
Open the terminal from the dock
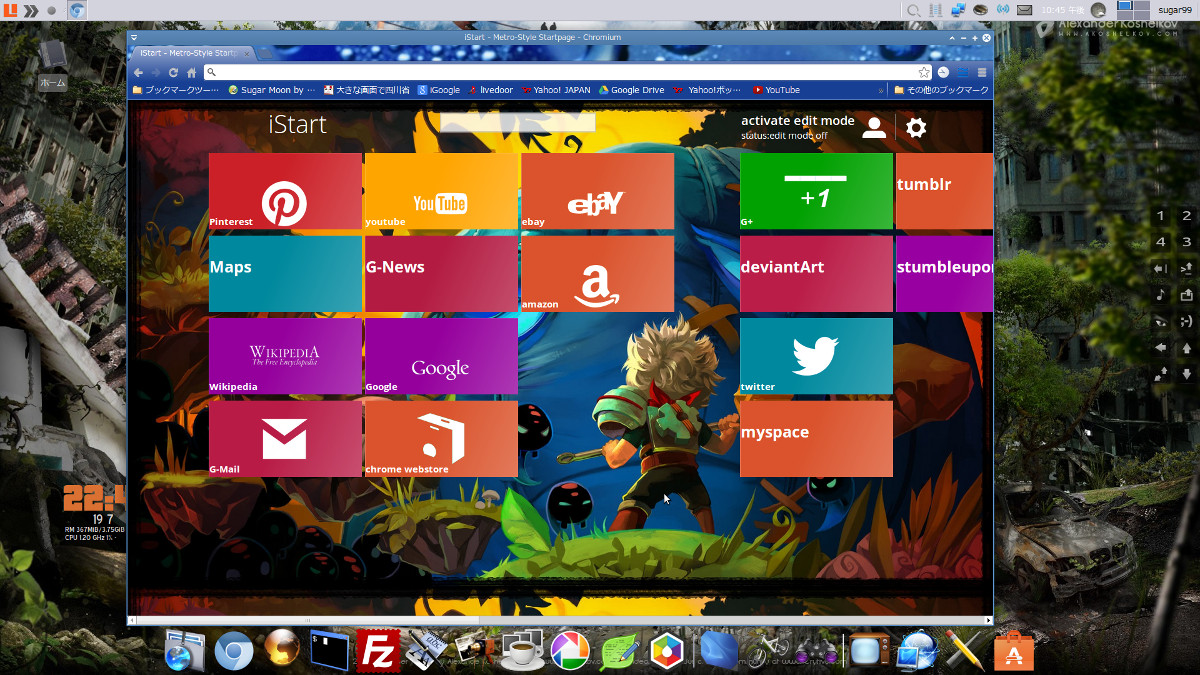(330, 650)
